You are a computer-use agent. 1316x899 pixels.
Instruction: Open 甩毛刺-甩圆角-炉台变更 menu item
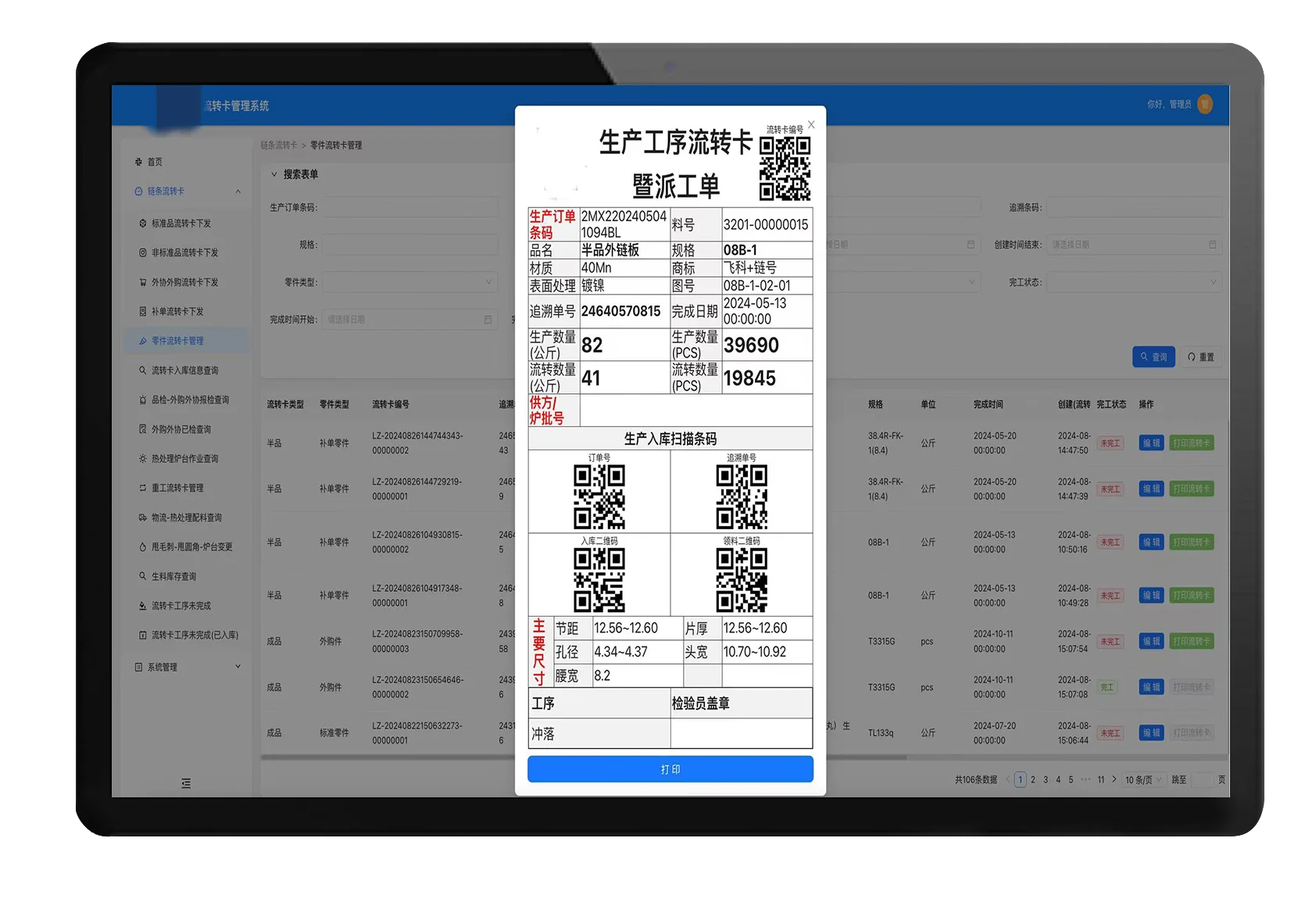pyautogui.click(x=191, y=546)
